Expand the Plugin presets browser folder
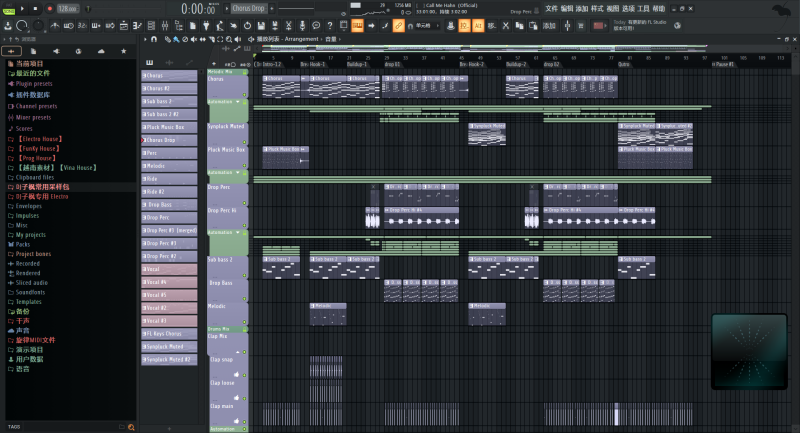 (30, 84)
